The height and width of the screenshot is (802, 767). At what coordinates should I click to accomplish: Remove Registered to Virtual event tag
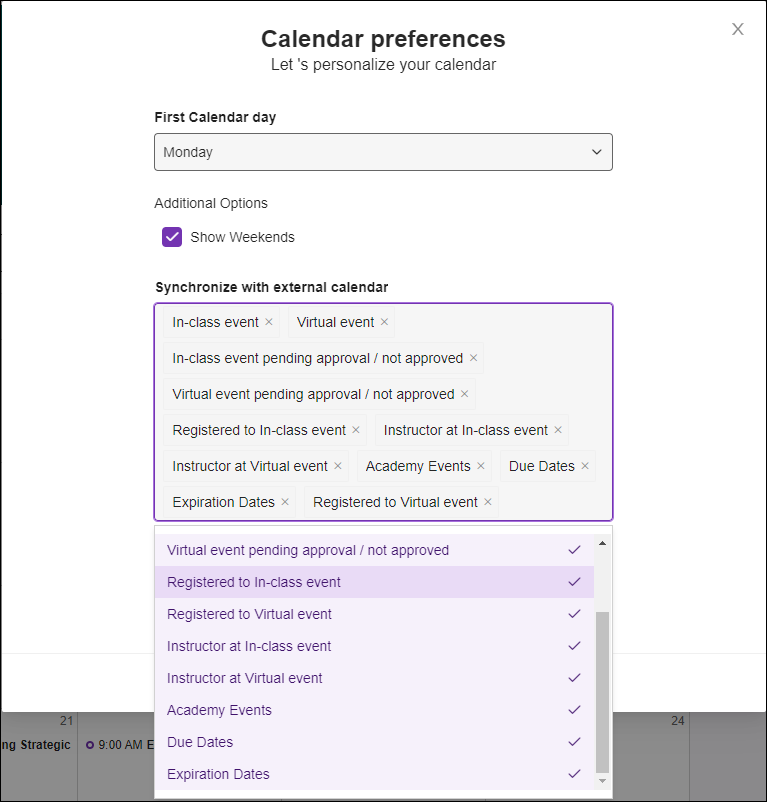pyautogui.click(x=488, y=502)
